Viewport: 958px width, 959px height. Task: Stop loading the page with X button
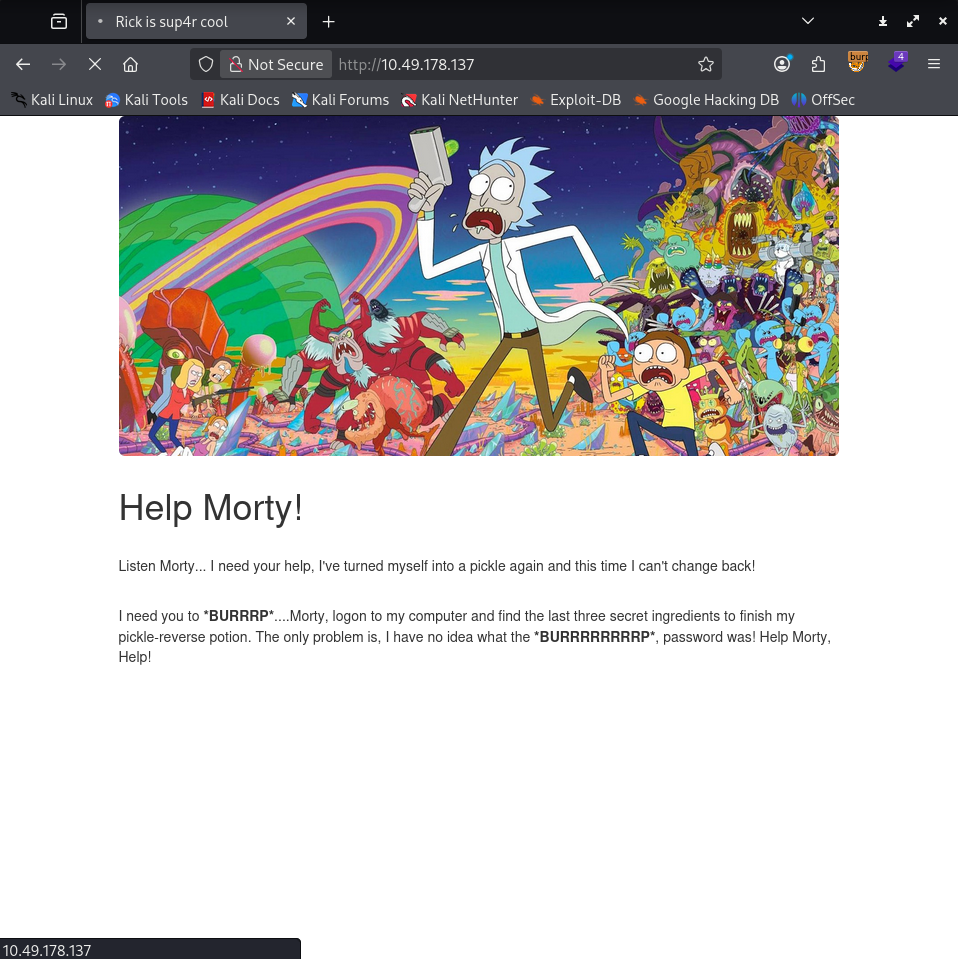point(95,64)
